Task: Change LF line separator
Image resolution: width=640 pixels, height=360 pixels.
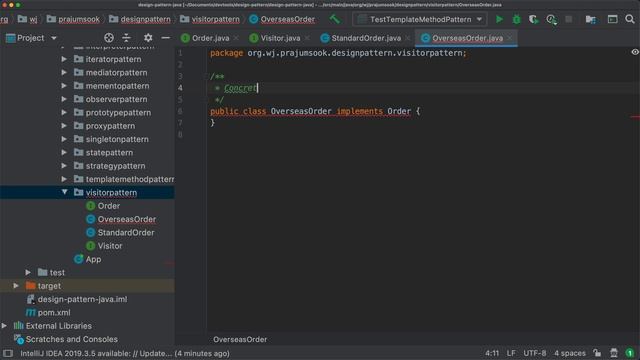Action: 511,353
